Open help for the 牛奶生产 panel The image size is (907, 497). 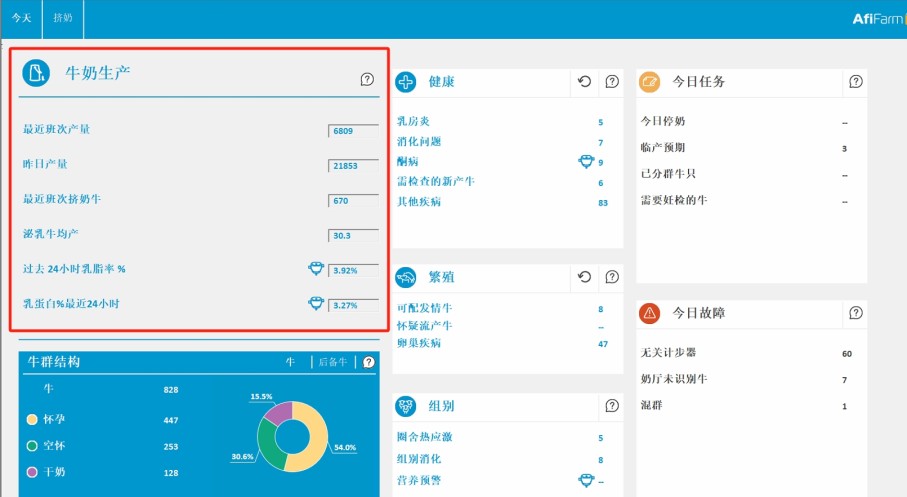click(x=367, y=79)
